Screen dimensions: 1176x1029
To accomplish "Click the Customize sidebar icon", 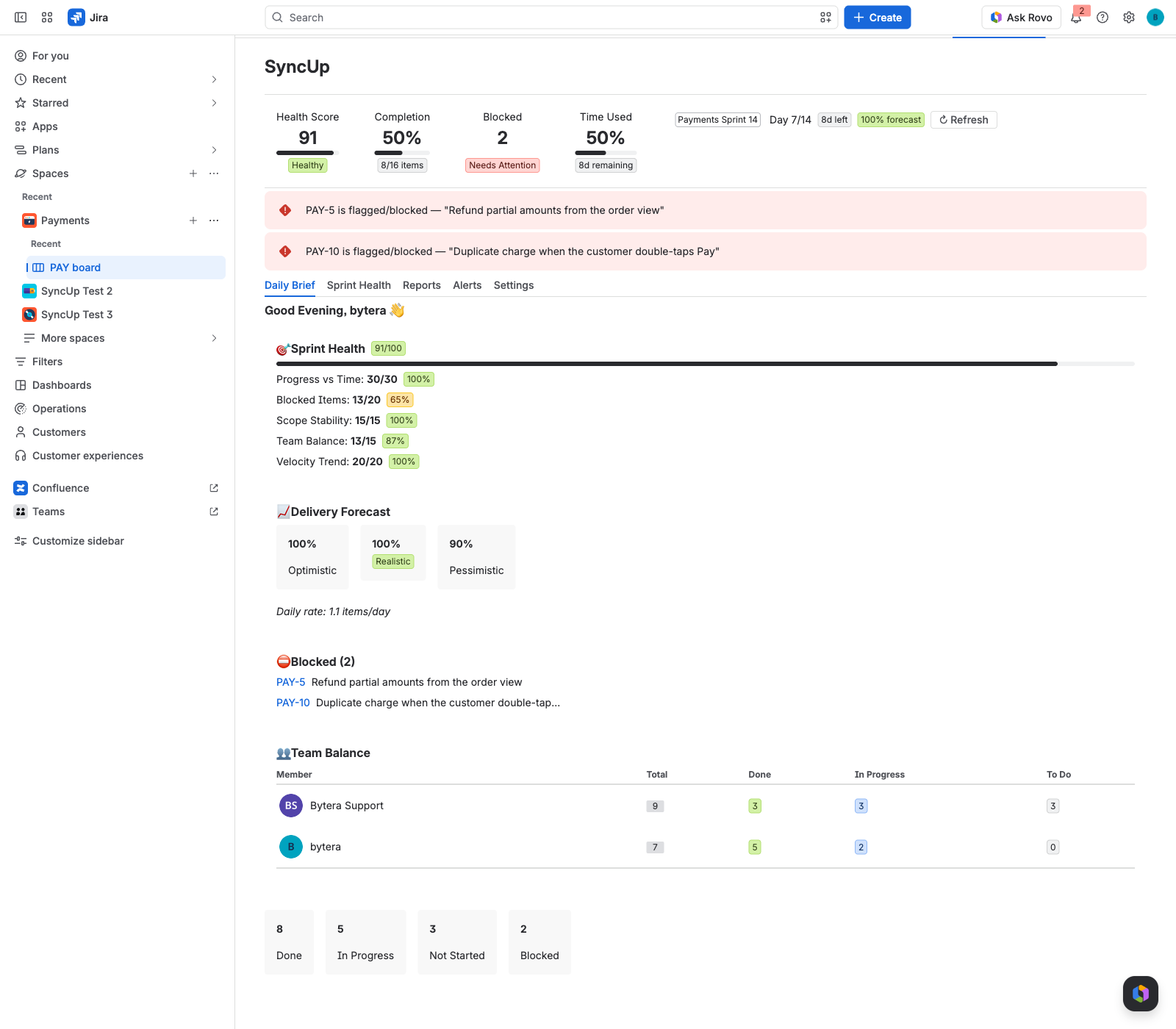I will coord(21,541).
